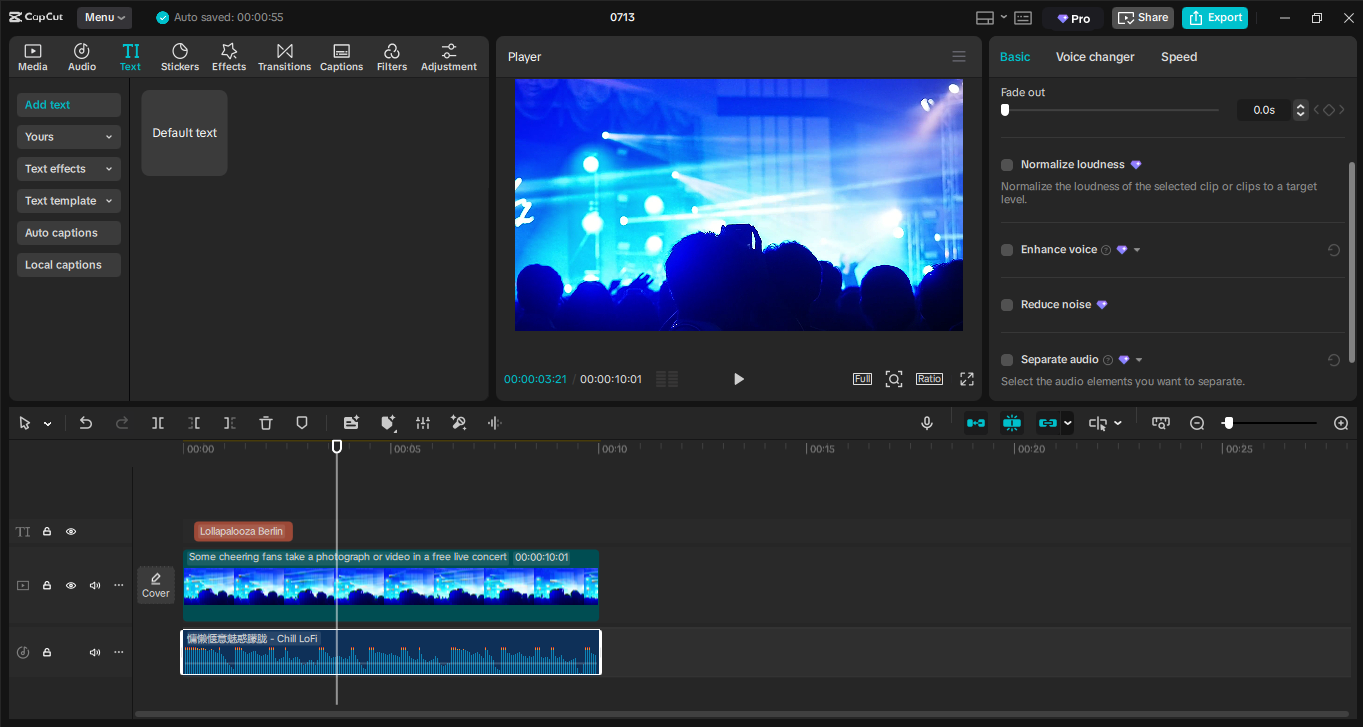Open the Stickers panel

(x=180, y=56)
